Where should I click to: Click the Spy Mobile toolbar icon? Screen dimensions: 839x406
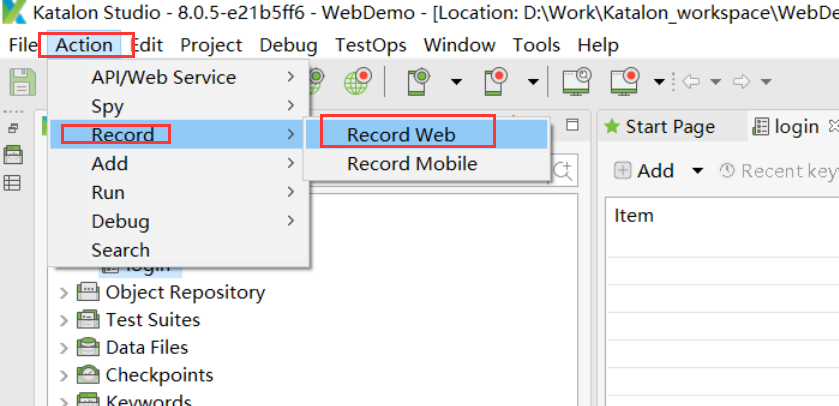[x=418, y=81]
